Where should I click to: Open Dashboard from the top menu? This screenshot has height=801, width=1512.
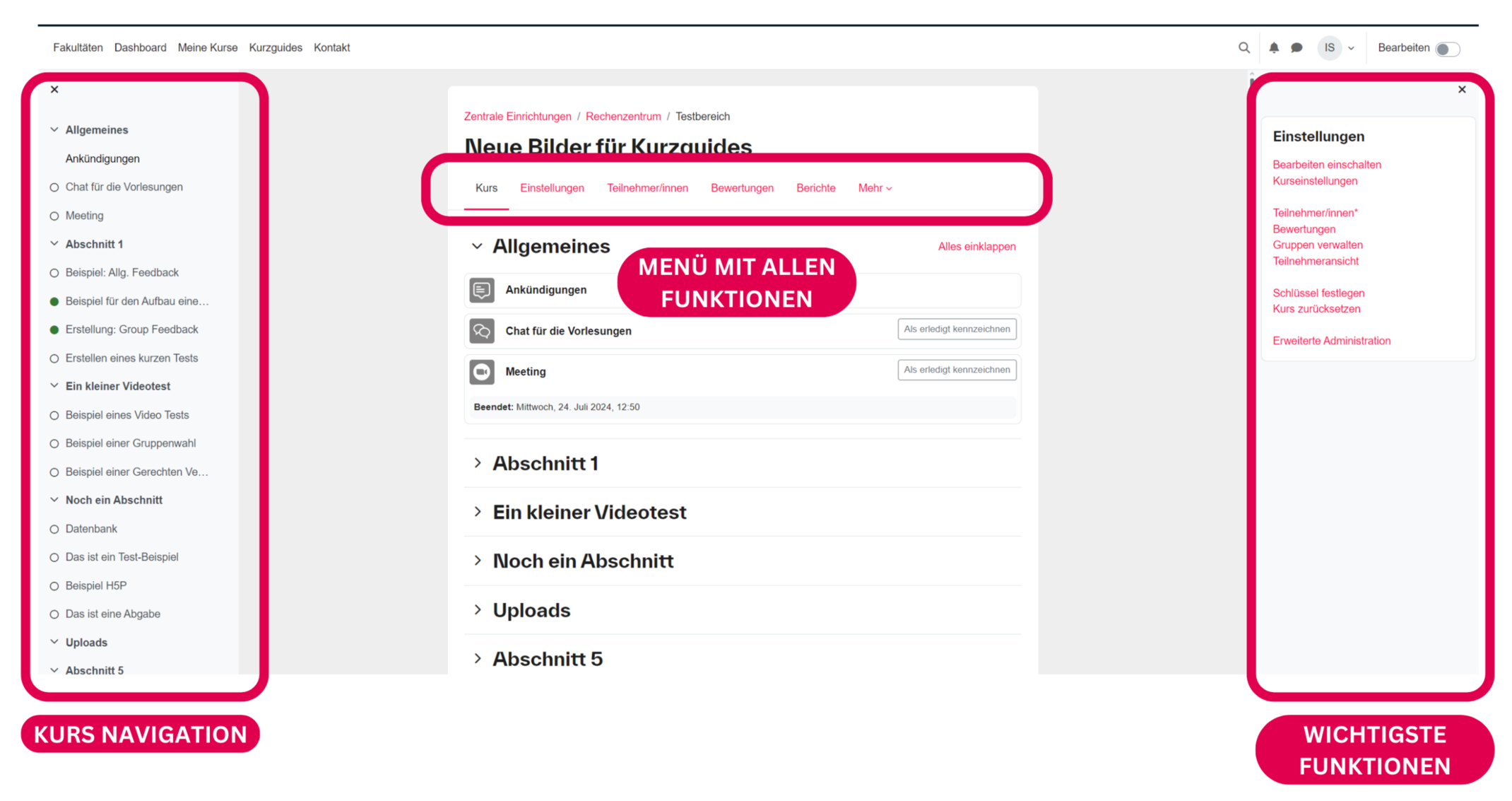(x=140, y=47)
